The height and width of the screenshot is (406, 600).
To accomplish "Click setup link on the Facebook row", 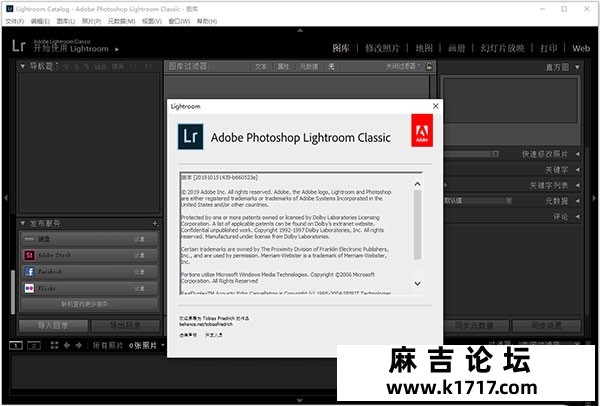I will pyautogui.click(x=139, y=272).
